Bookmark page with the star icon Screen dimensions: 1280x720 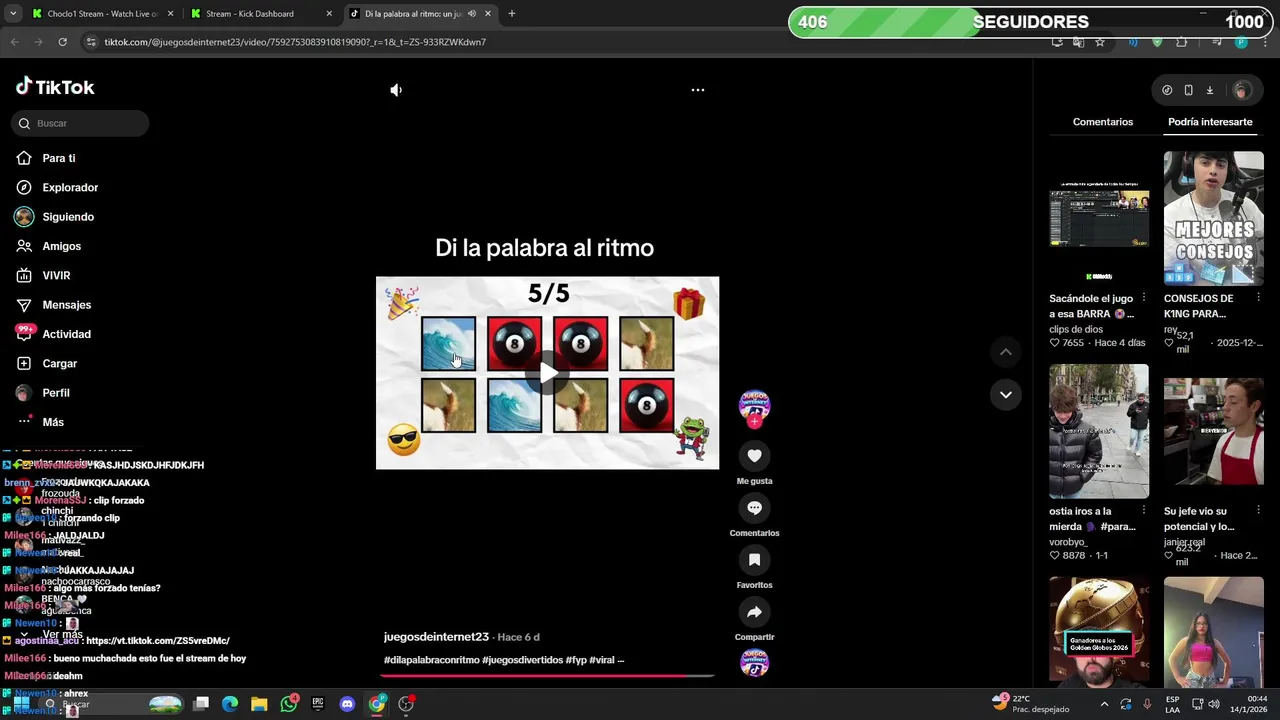(x=1100, y=42)
